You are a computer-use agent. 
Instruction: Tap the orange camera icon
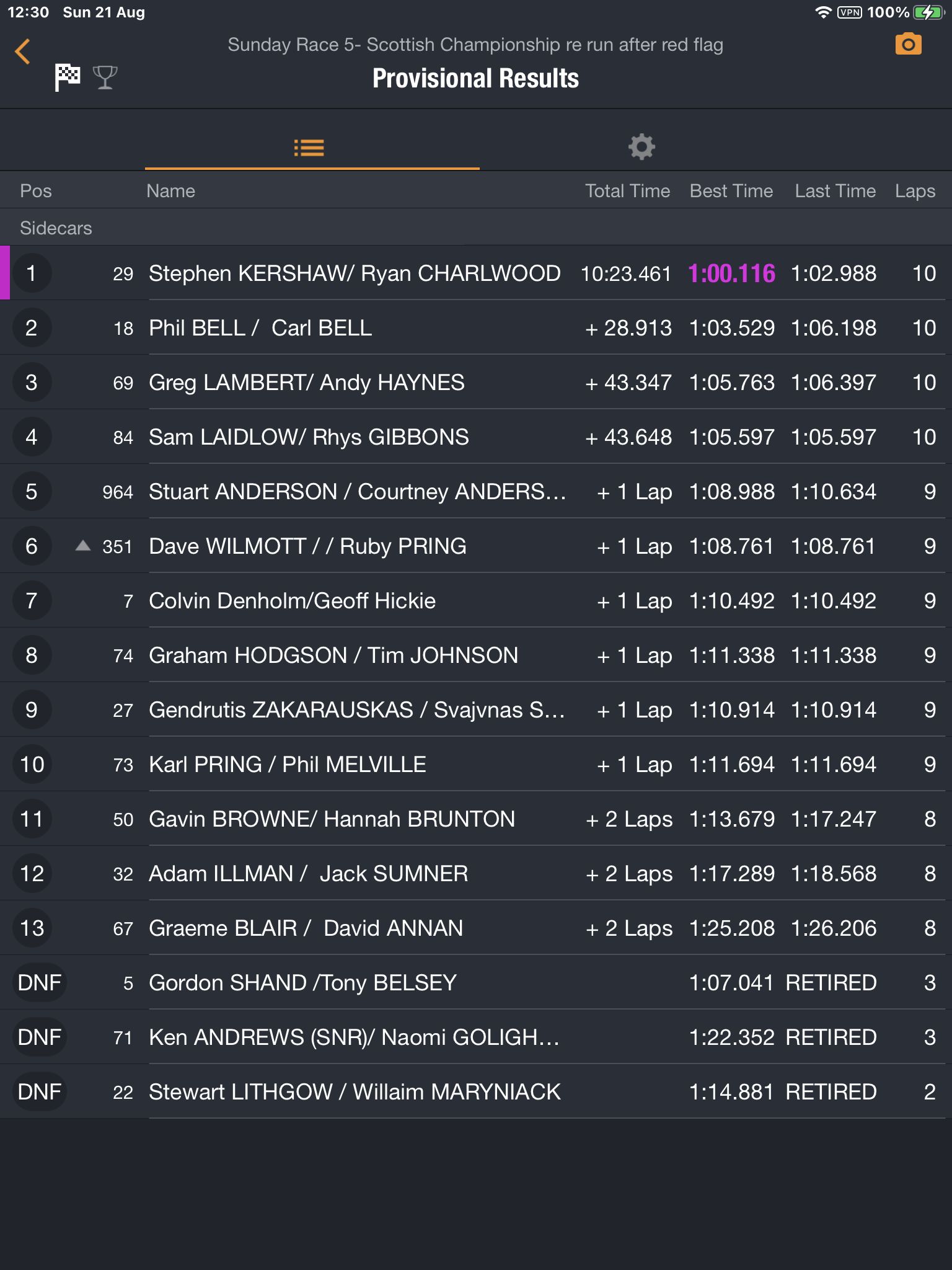908,45
